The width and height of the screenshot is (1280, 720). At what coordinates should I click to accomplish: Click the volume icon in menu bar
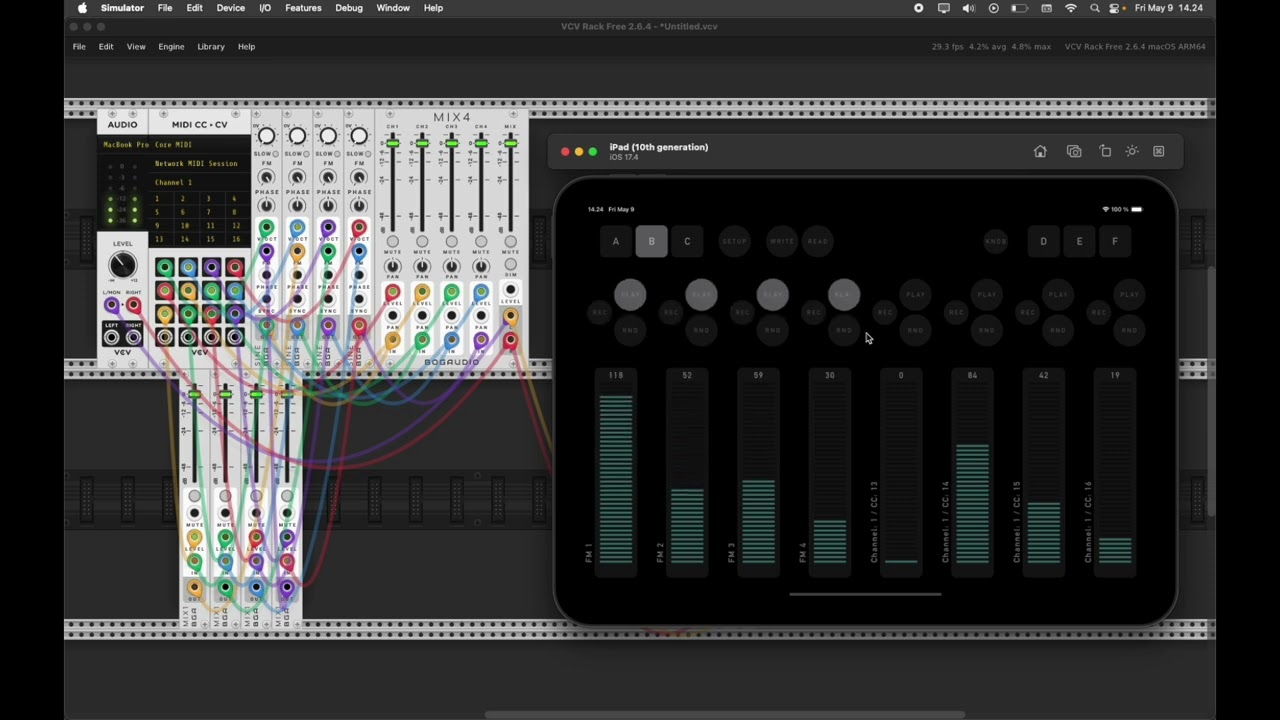(x=968, y=8)
